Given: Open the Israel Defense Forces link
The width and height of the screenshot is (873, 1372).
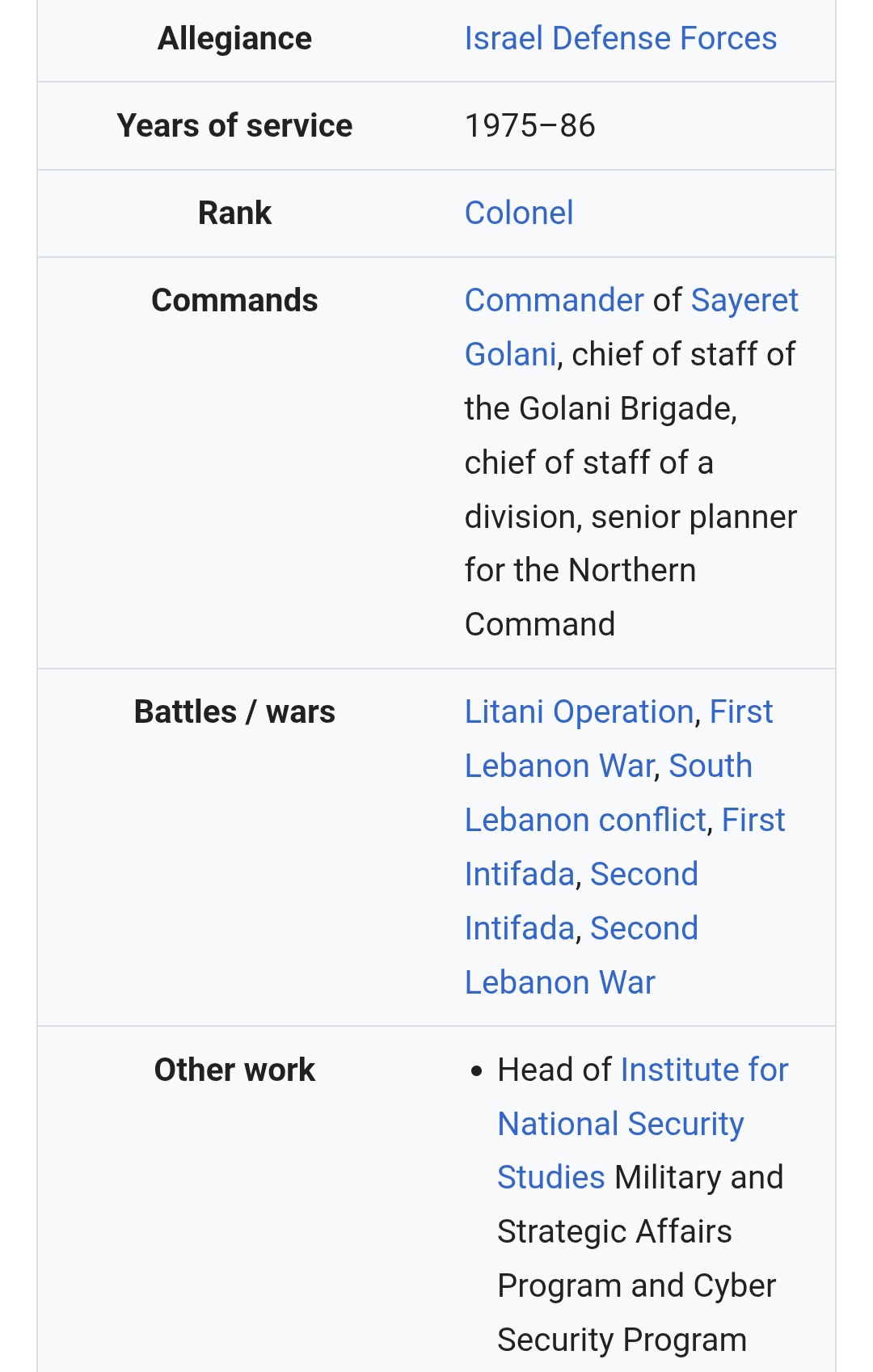Looking at the screenshot, I should (x=620, y=39).
